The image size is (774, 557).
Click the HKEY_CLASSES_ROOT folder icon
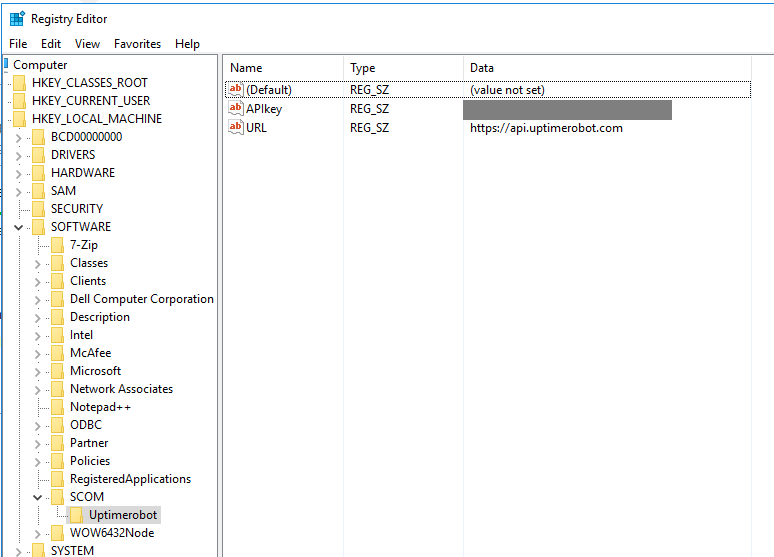[x=19, y=83]
